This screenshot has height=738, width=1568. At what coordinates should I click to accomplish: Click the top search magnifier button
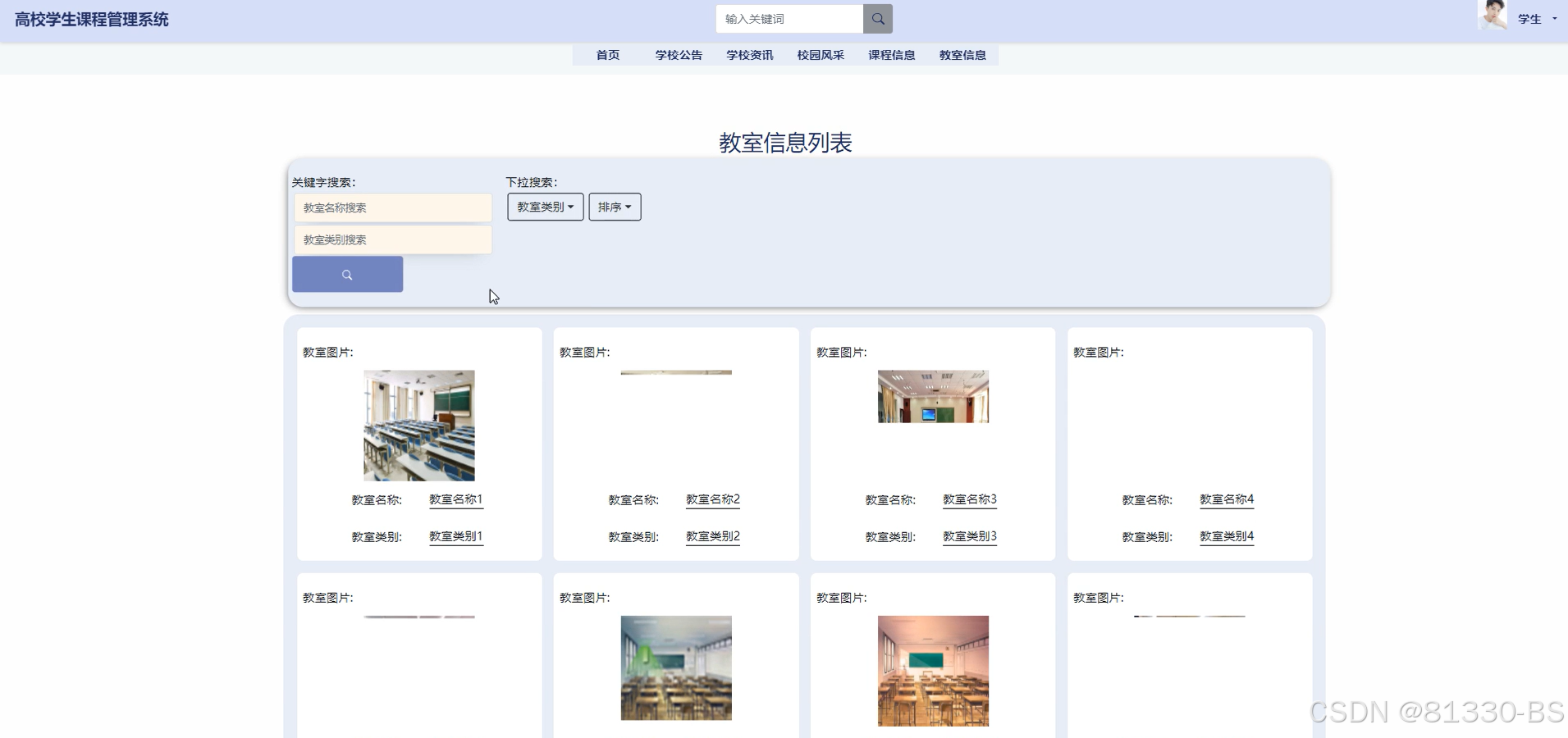(877, 19)
